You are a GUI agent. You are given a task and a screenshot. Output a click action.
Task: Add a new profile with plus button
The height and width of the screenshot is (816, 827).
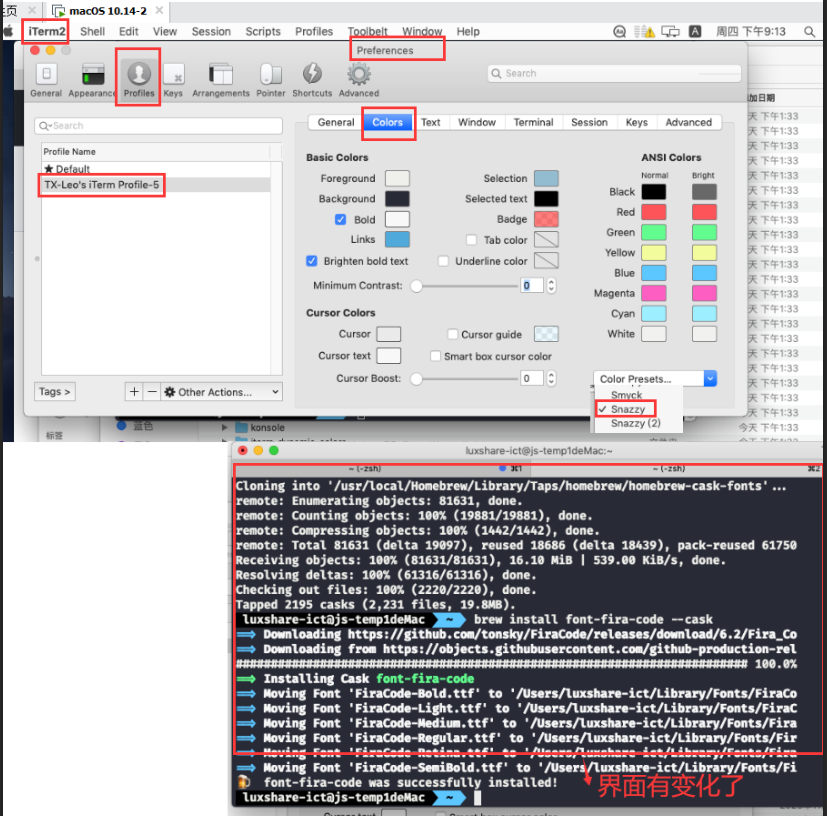(134, 391)
